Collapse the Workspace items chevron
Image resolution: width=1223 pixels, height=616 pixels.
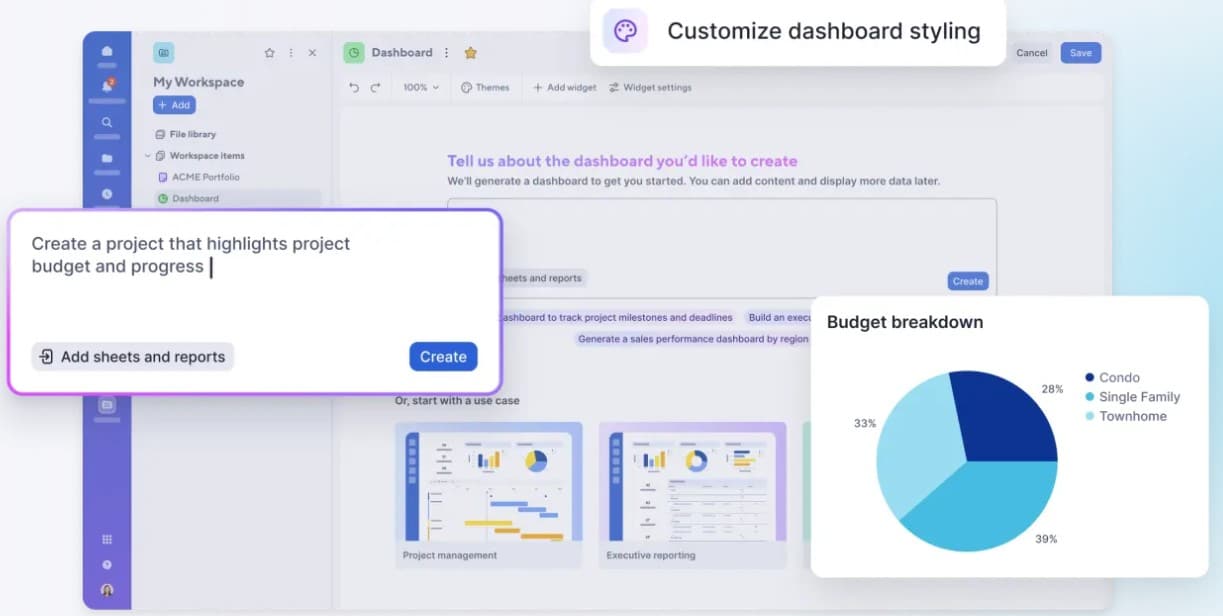[x=147, y=156]
